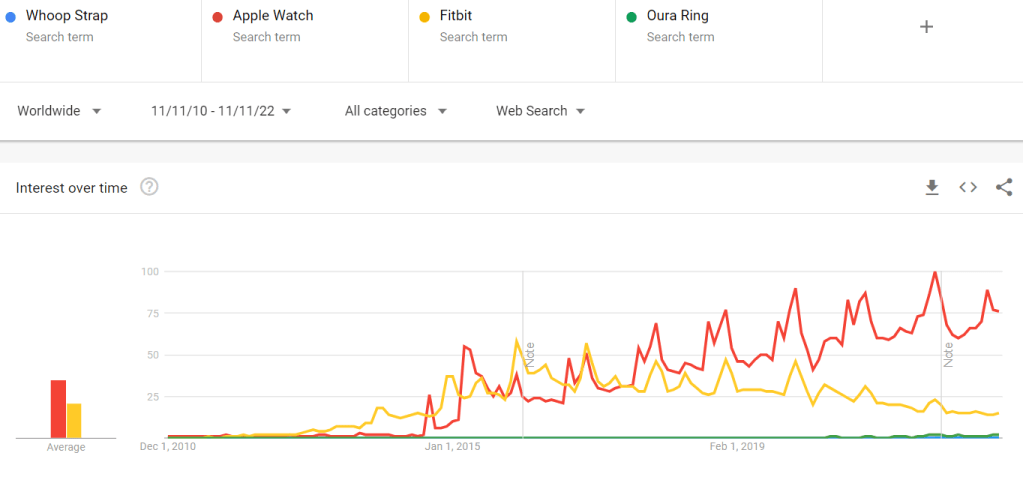This screenshot has height=483, width=1023.
Task: Edit the Apple Watch search term
Action: pos(273,17)
